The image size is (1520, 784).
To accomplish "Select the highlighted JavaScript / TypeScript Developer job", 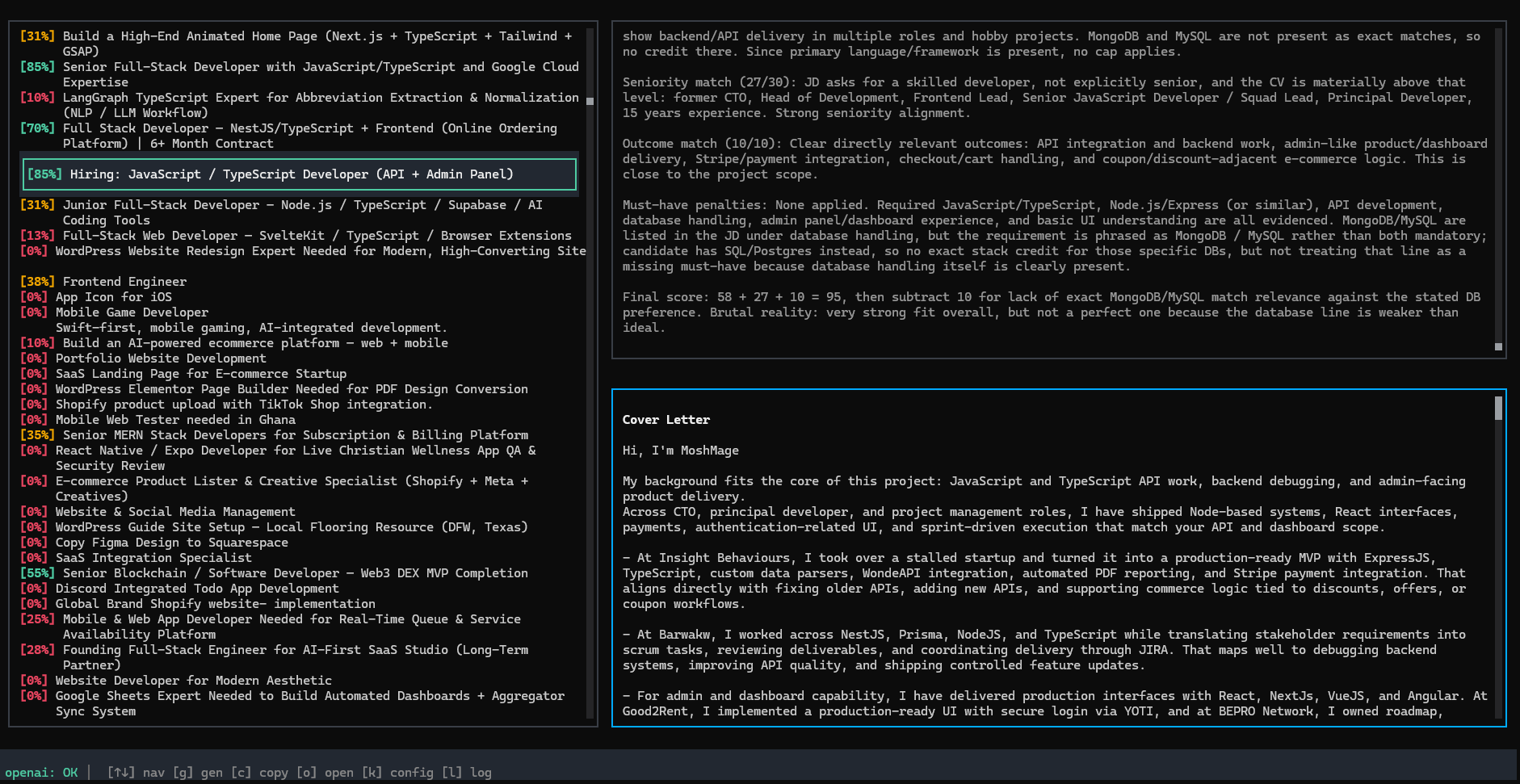I will pyautogui.click(x=299, y=174).
